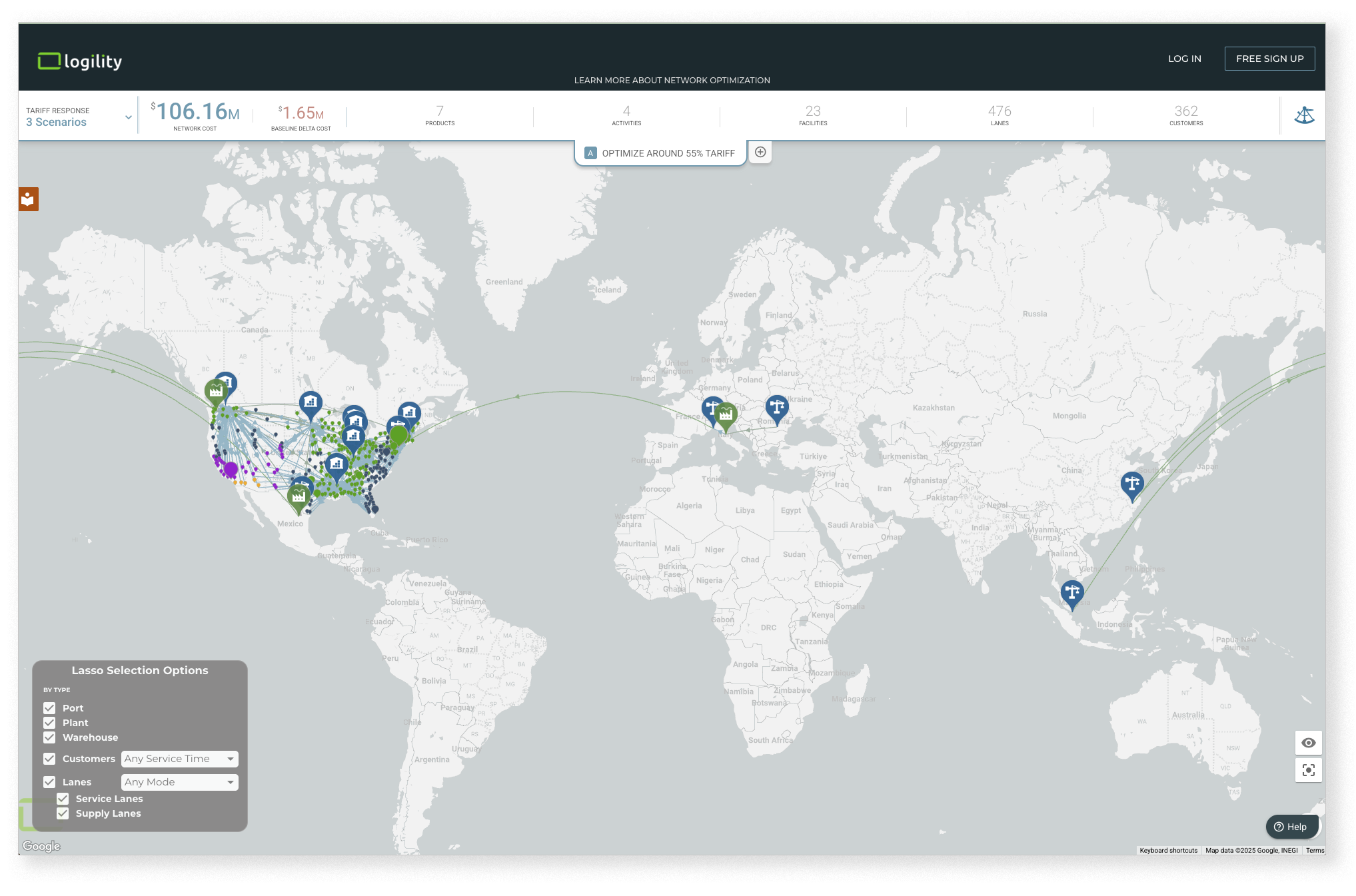Click the Free Sign Up button
The height and width of the screenshot is (896, 1356).
(1269, 59)
